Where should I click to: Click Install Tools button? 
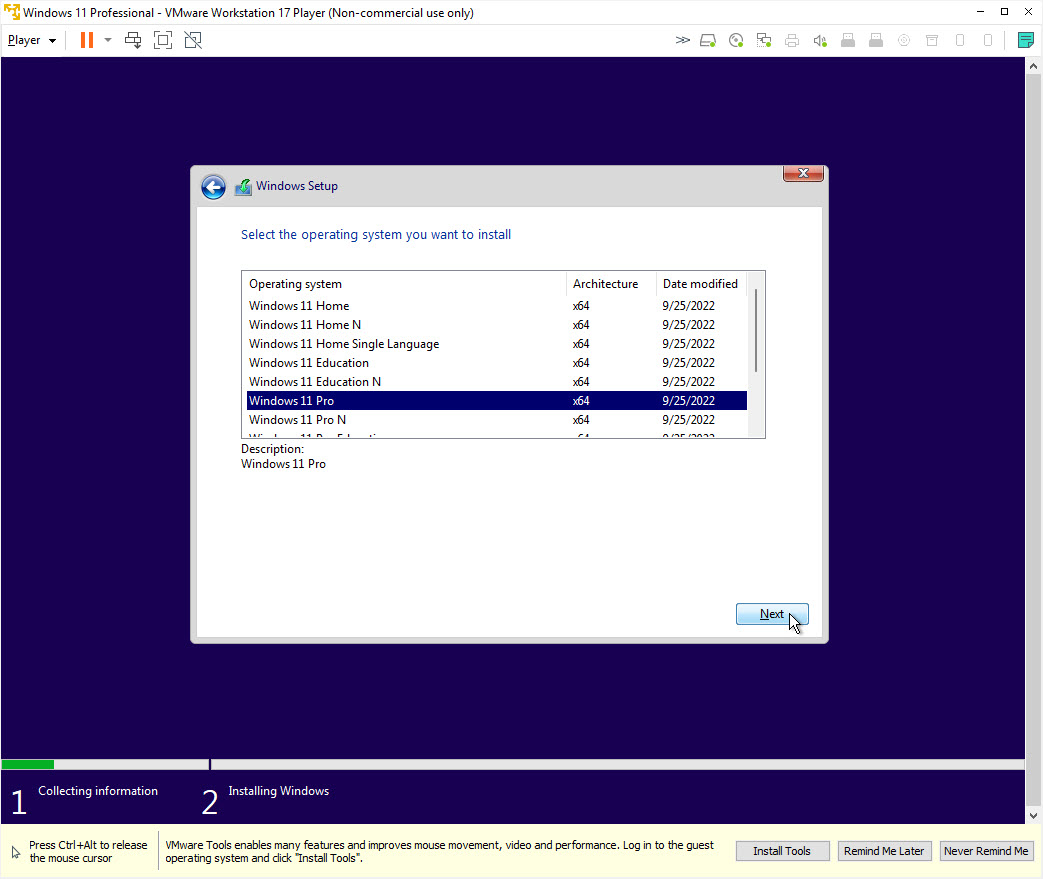point(782,851)
